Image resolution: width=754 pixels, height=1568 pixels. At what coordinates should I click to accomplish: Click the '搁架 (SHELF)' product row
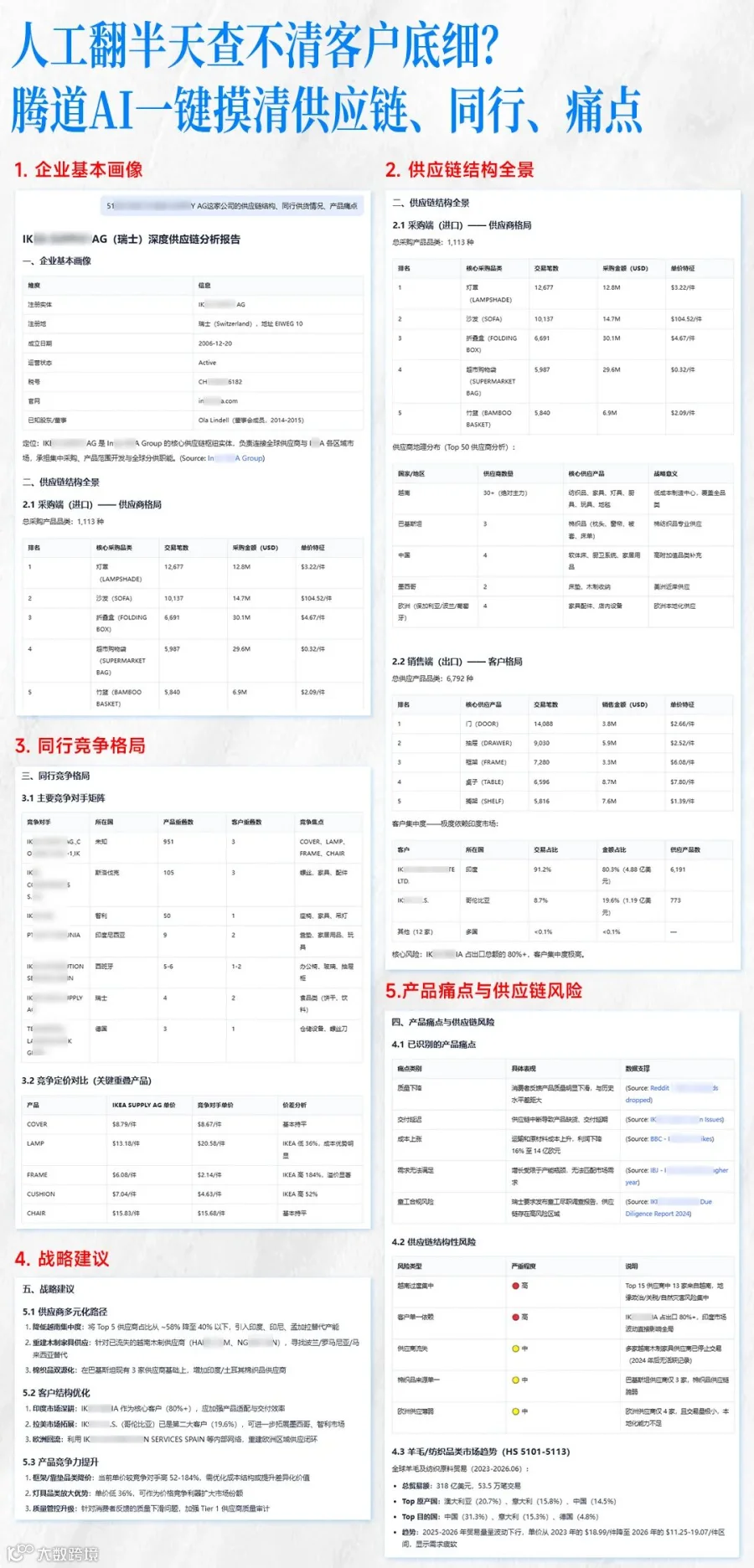562,801
